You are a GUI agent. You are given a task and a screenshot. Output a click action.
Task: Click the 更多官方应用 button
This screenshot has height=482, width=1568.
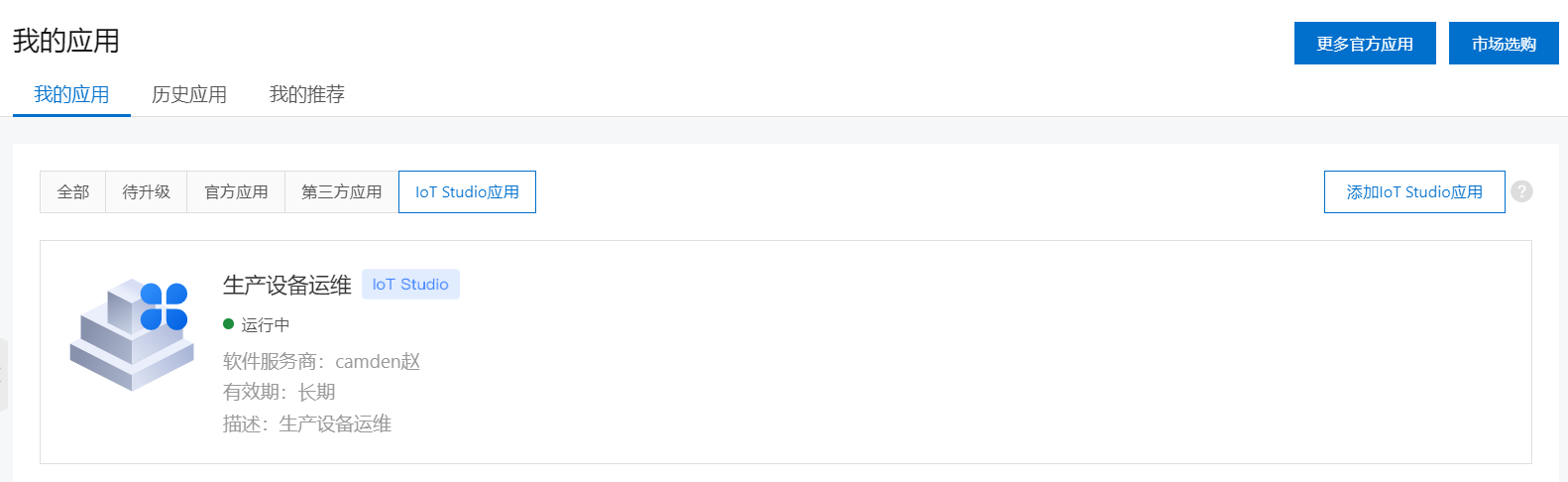click(x=1365, y=44)
